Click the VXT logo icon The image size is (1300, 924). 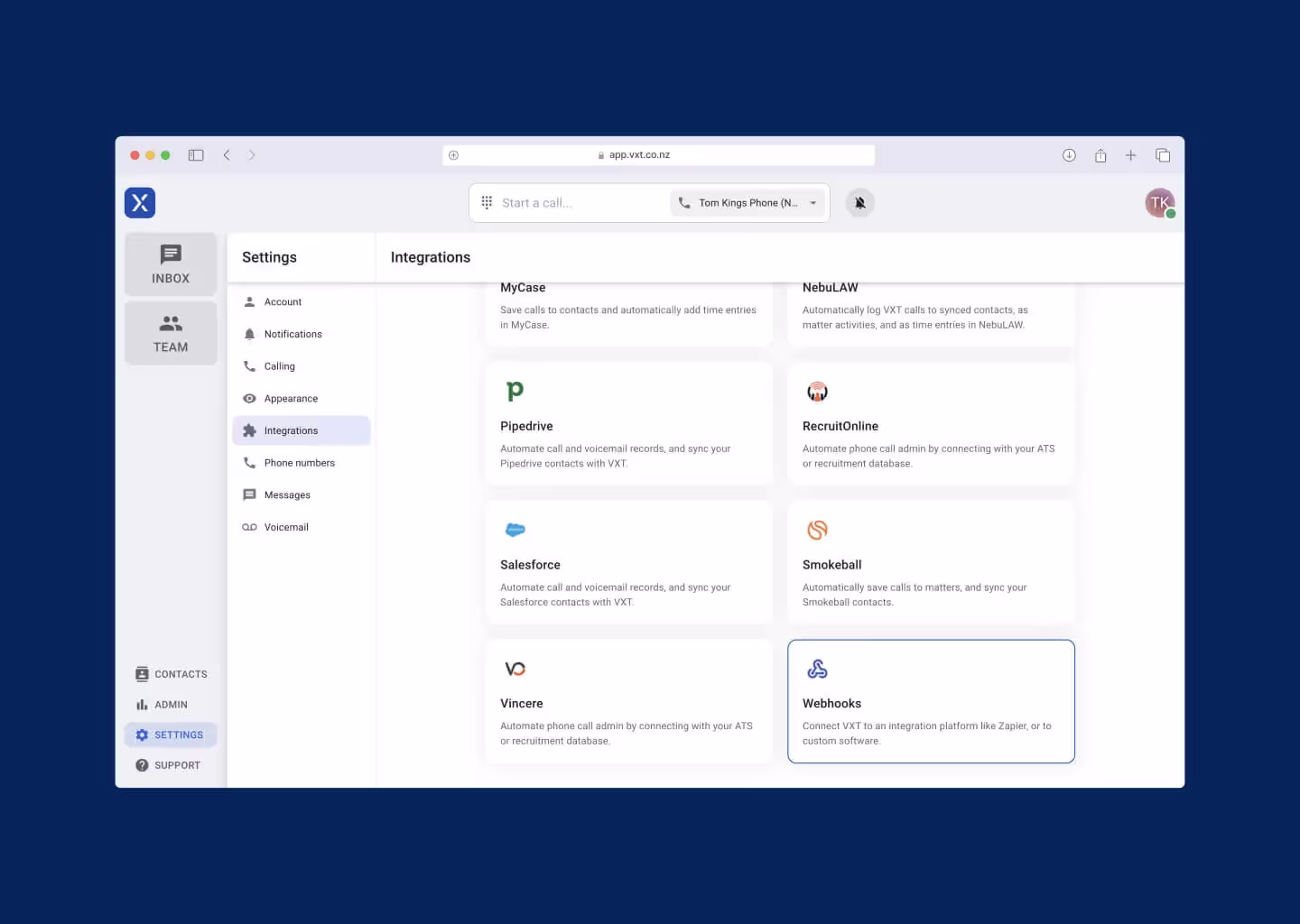(x=140, y=203)
